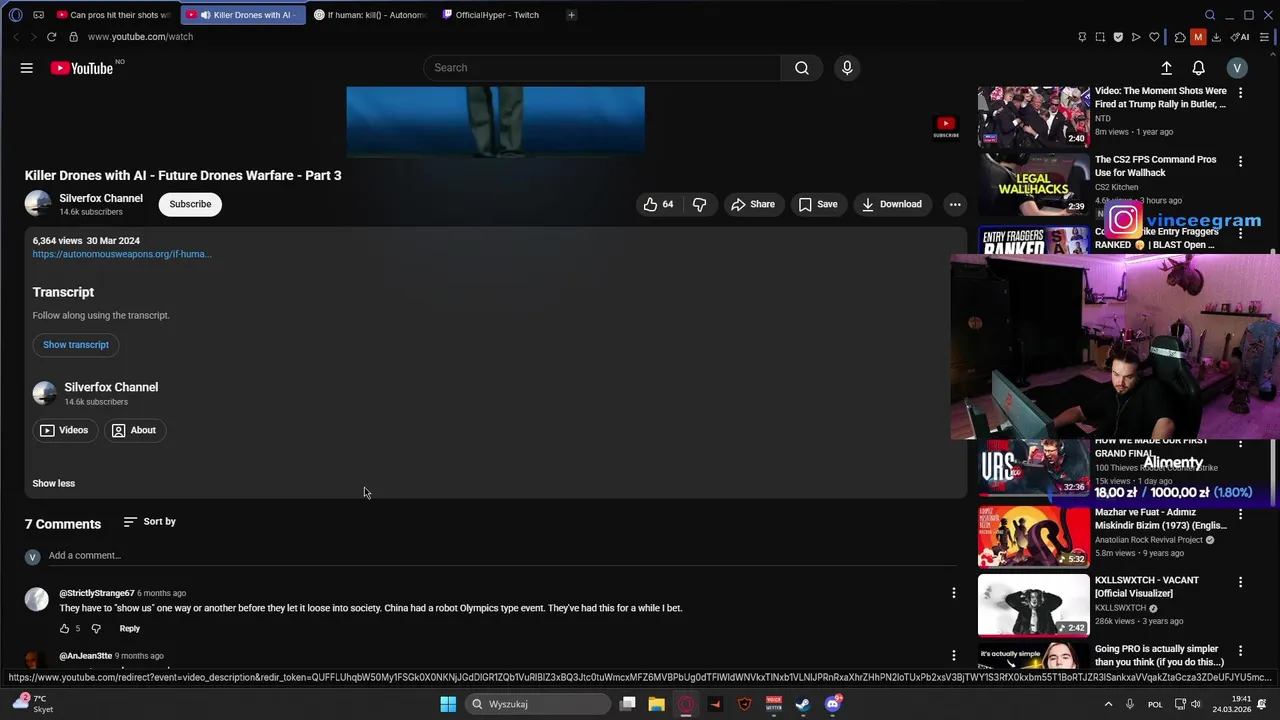
Task: Switch to 'Can pros hit their shots' tab
Action: (x=114, y=15)
